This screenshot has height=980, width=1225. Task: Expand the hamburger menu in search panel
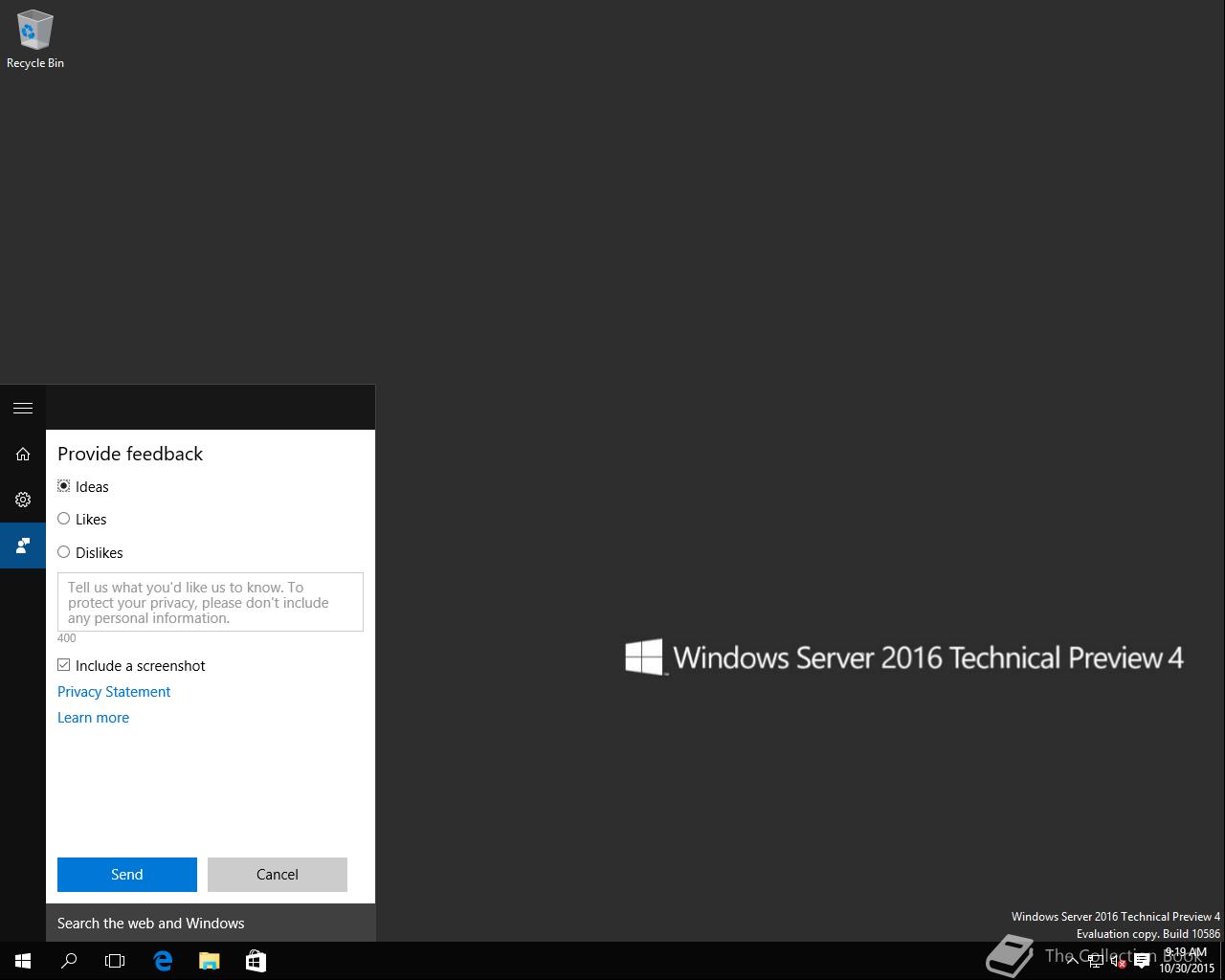[x=23, y=408]
